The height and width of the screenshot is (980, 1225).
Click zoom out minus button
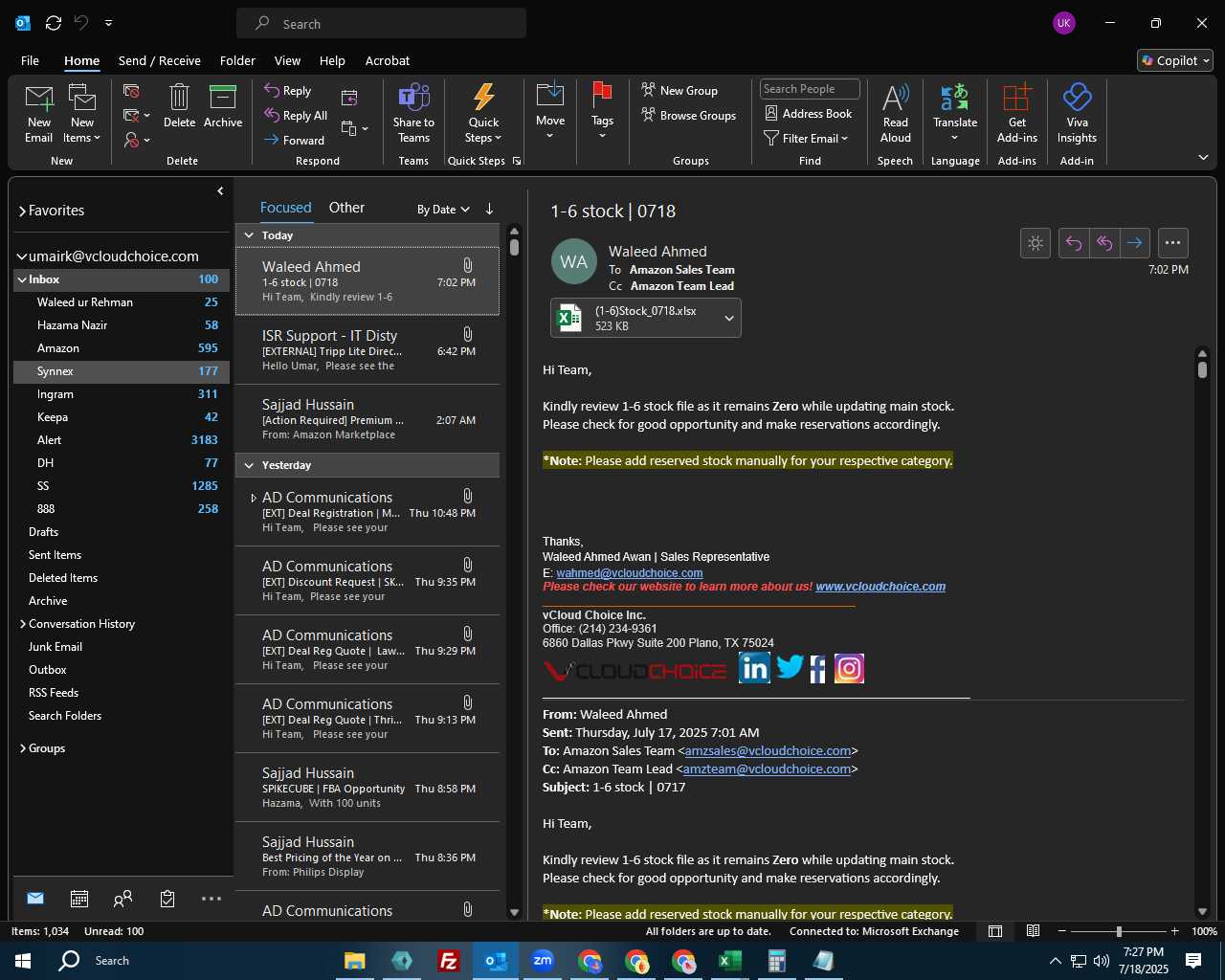point(1061,931)
